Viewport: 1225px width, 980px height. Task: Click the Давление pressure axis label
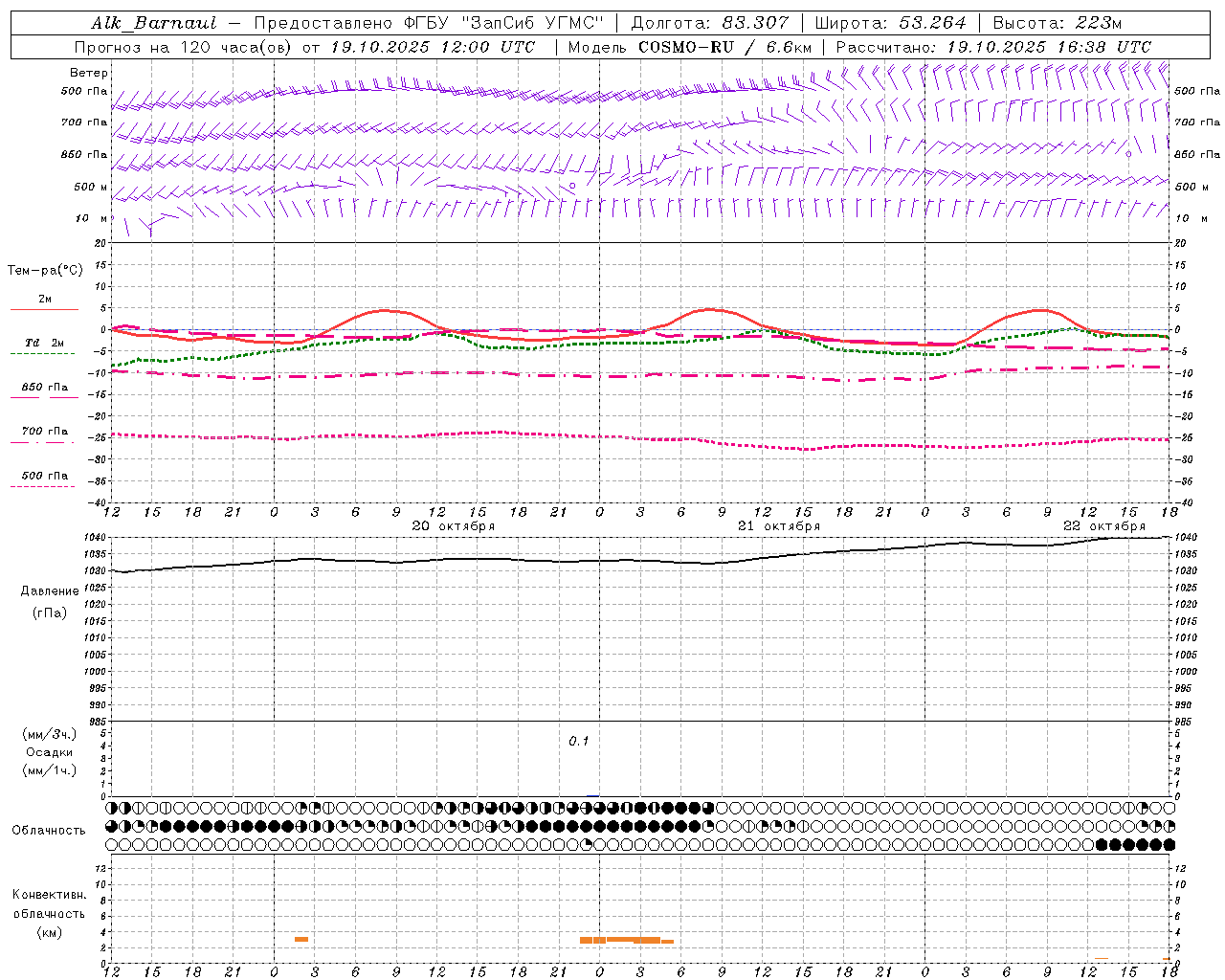click(50, 590)
